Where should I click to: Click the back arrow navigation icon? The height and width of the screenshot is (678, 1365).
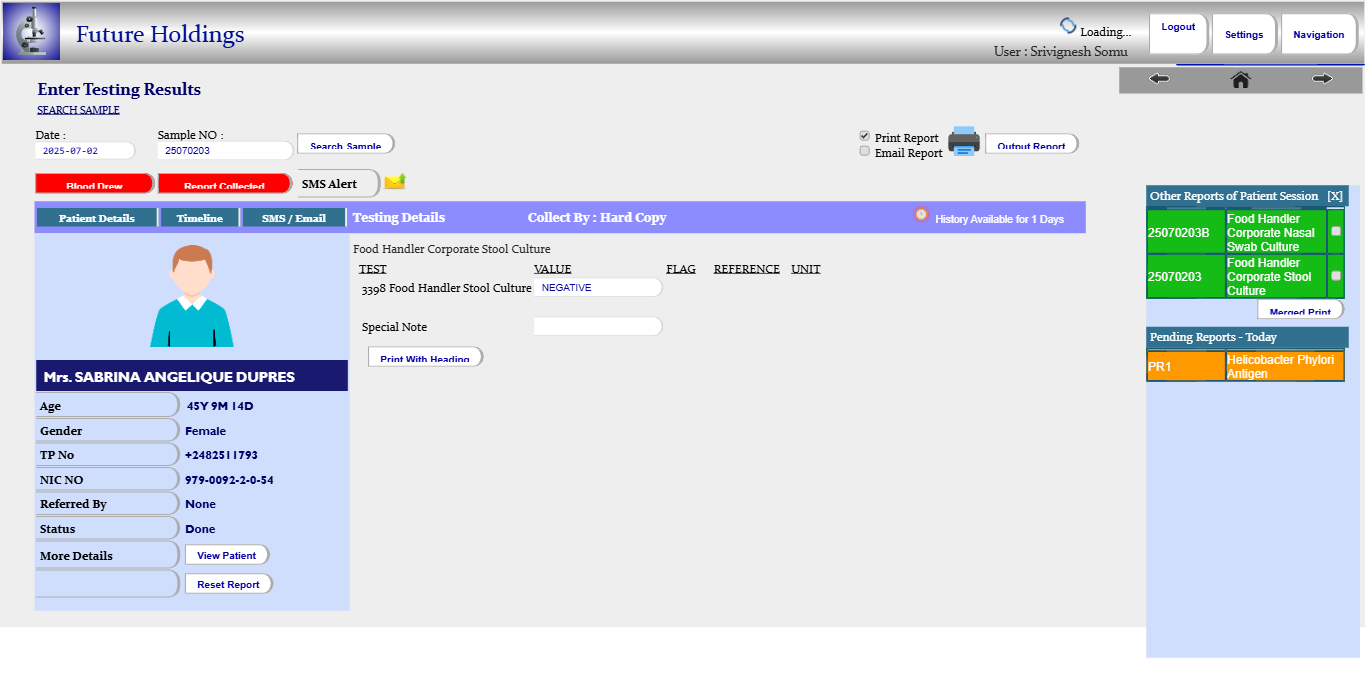pos(1159,79)
